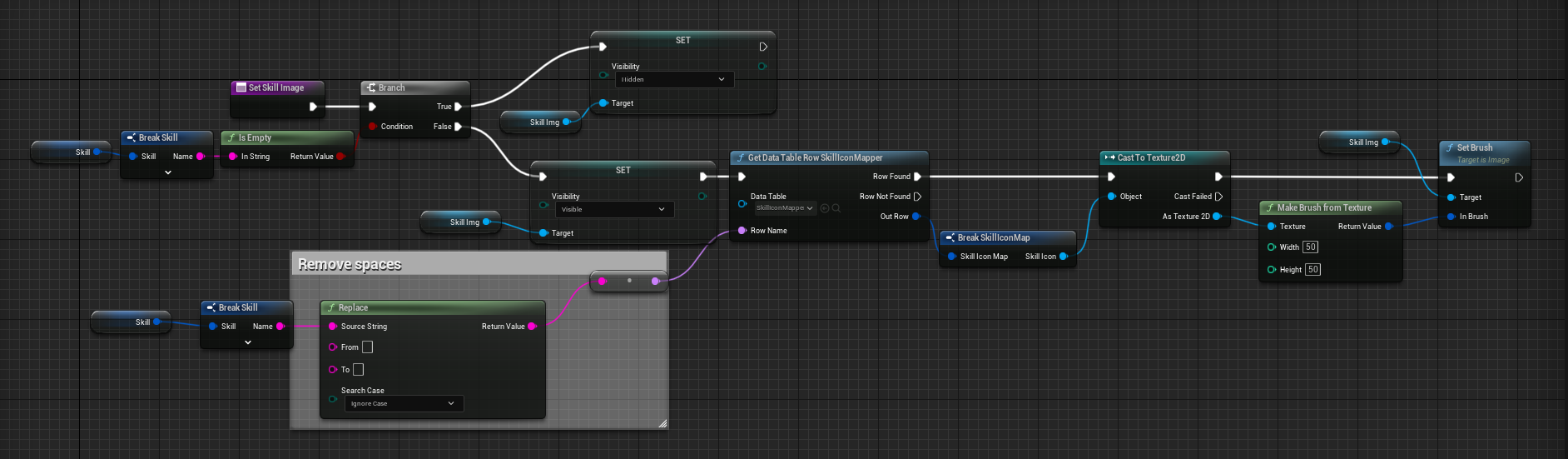Click the Row Name input pin

(742, 231)
